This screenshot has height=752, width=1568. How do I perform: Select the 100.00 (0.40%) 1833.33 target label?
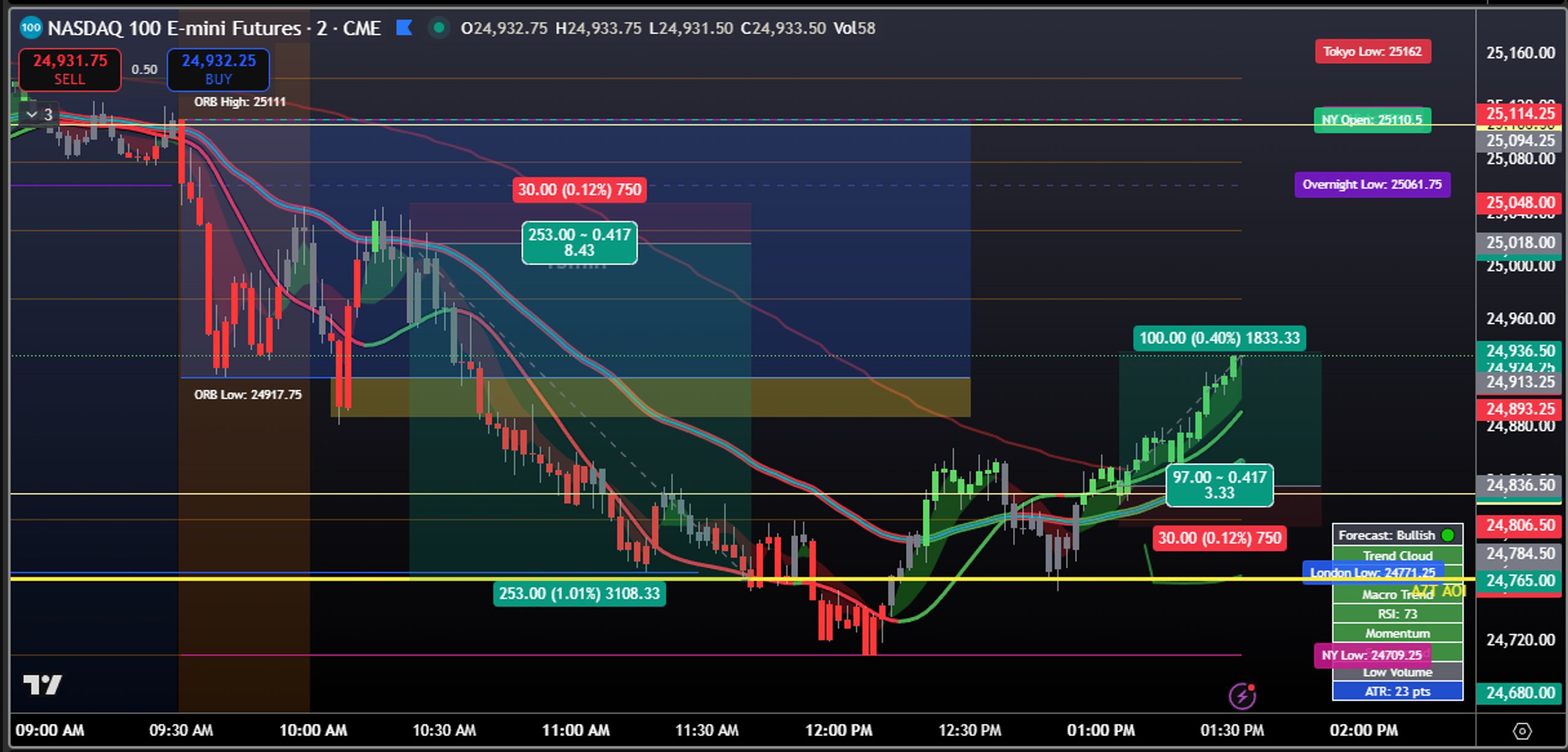(1219, 338)
